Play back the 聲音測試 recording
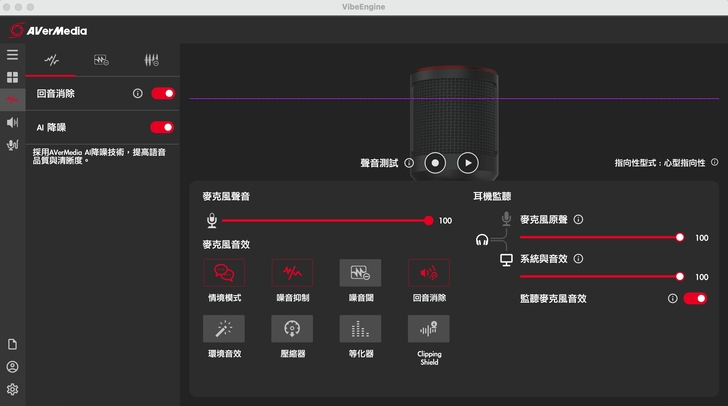The height and width of the screenshot is (406, 728). pos(468,162)
